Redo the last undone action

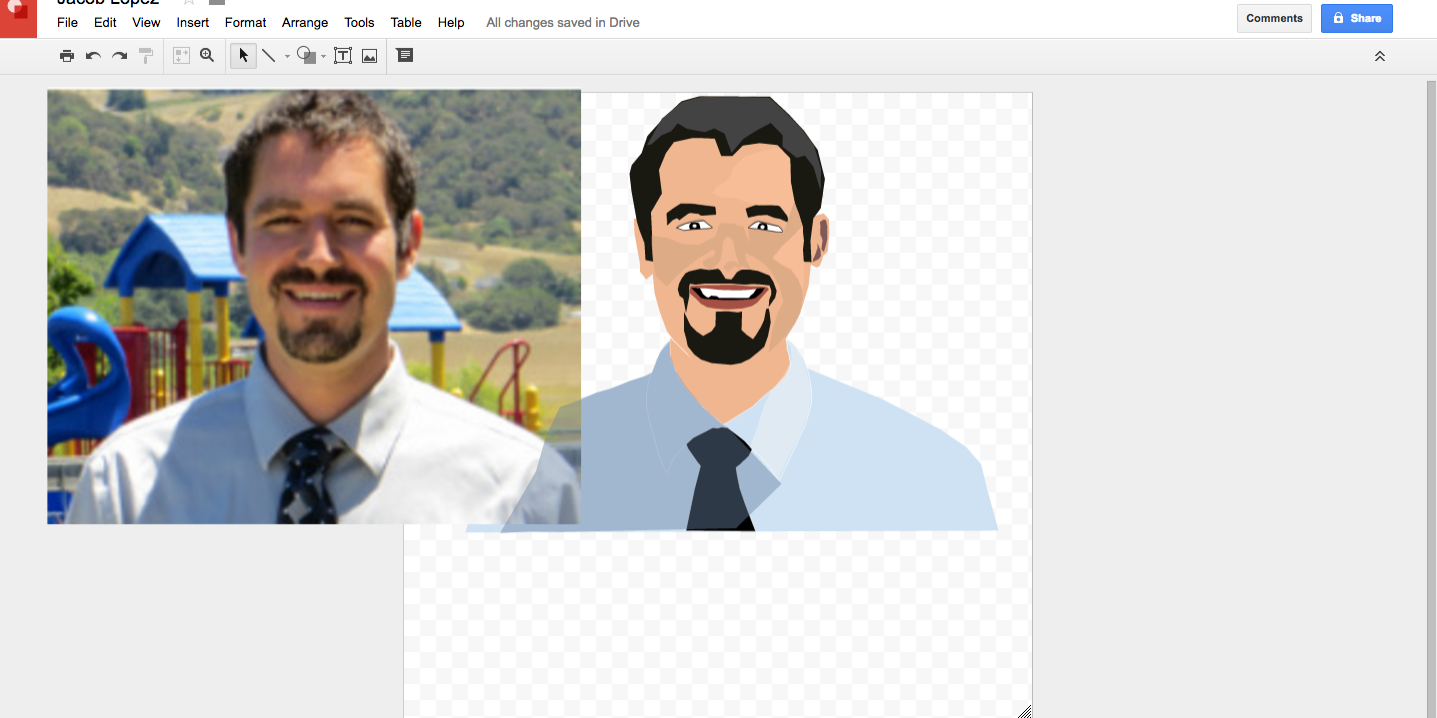pos(119,56)
